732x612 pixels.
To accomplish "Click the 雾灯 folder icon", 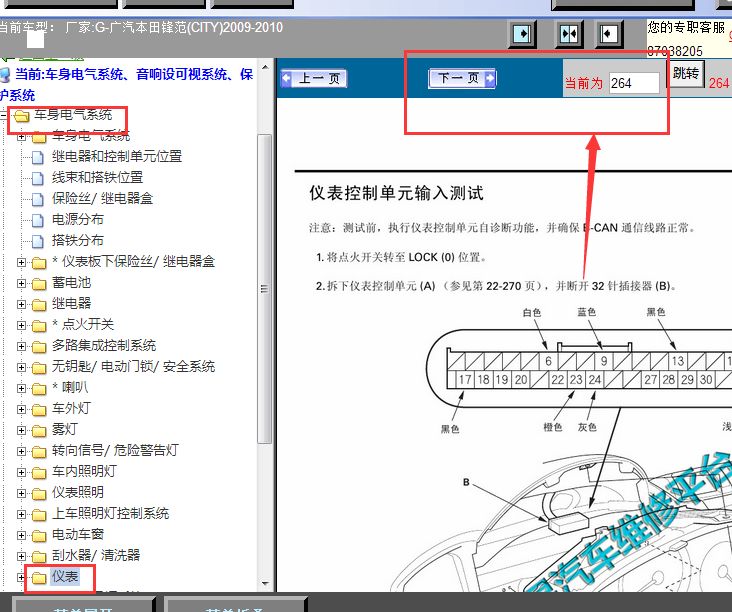I will pos(39,431).
